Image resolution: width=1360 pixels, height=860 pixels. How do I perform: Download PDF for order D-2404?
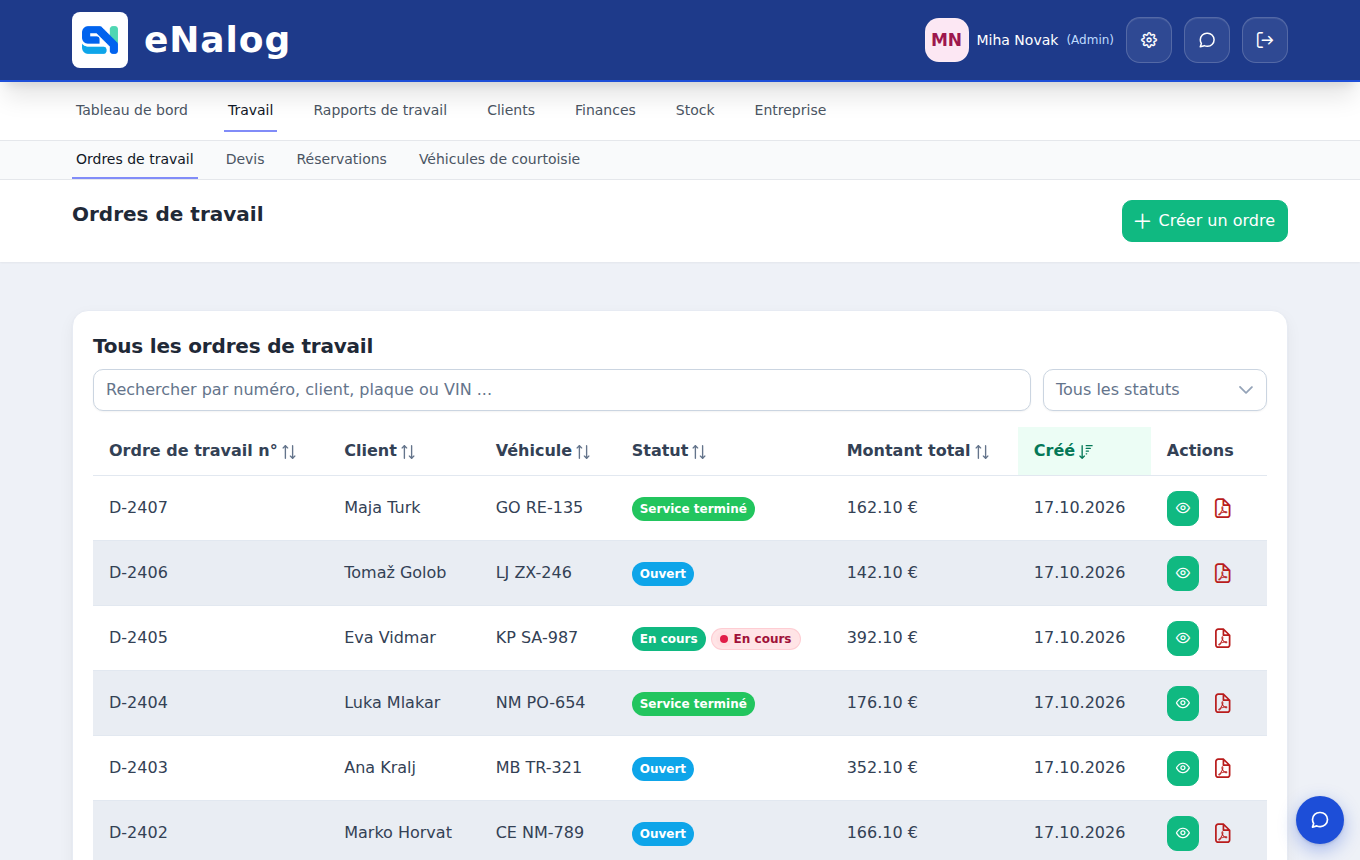[1222, 703]
